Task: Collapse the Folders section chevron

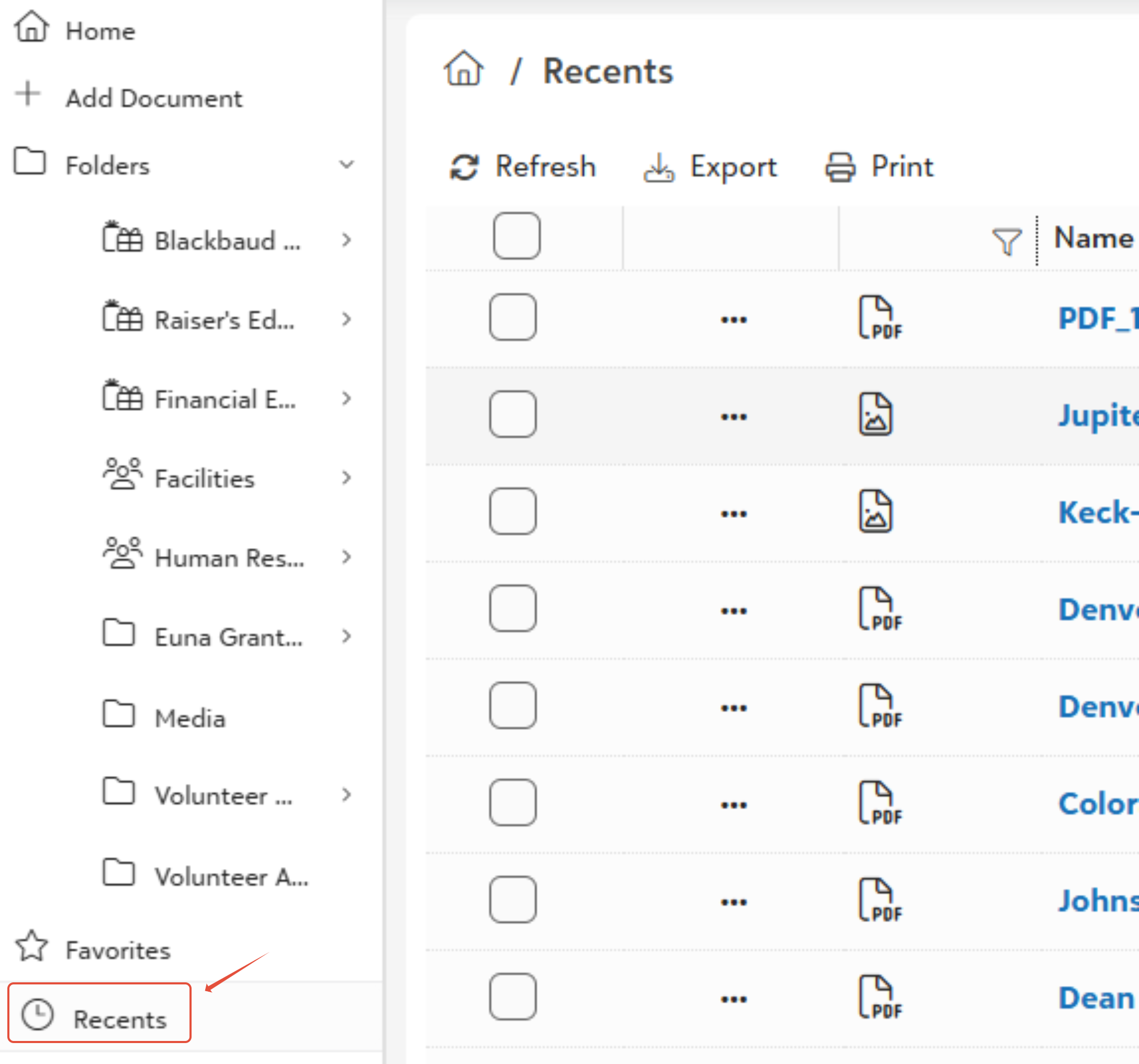Action: (x=346, y=165)
